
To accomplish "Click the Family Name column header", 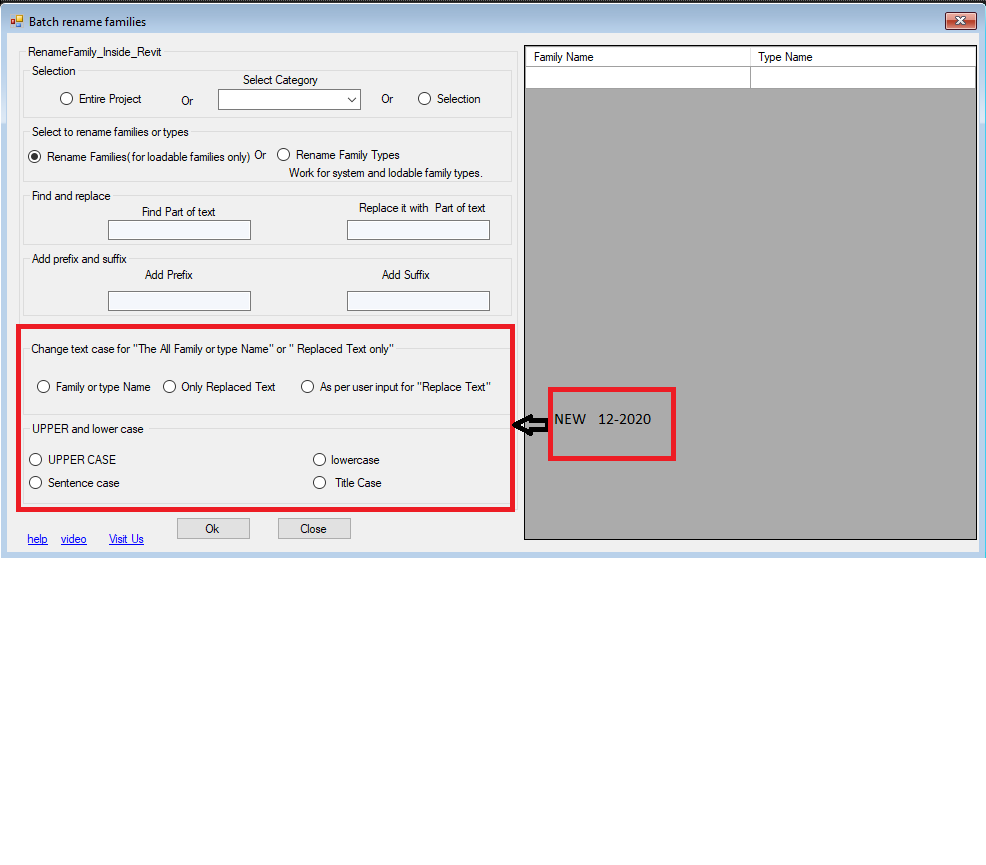I will 638,57.
